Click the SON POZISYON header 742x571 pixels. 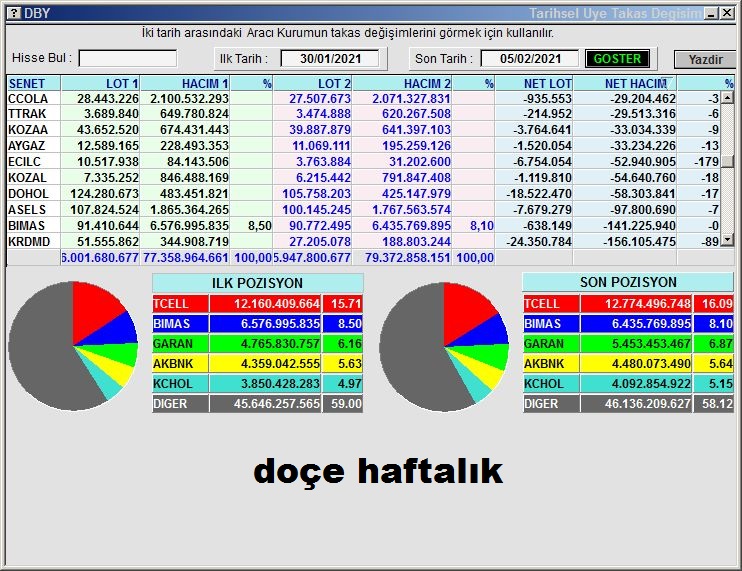pos(628,282)
